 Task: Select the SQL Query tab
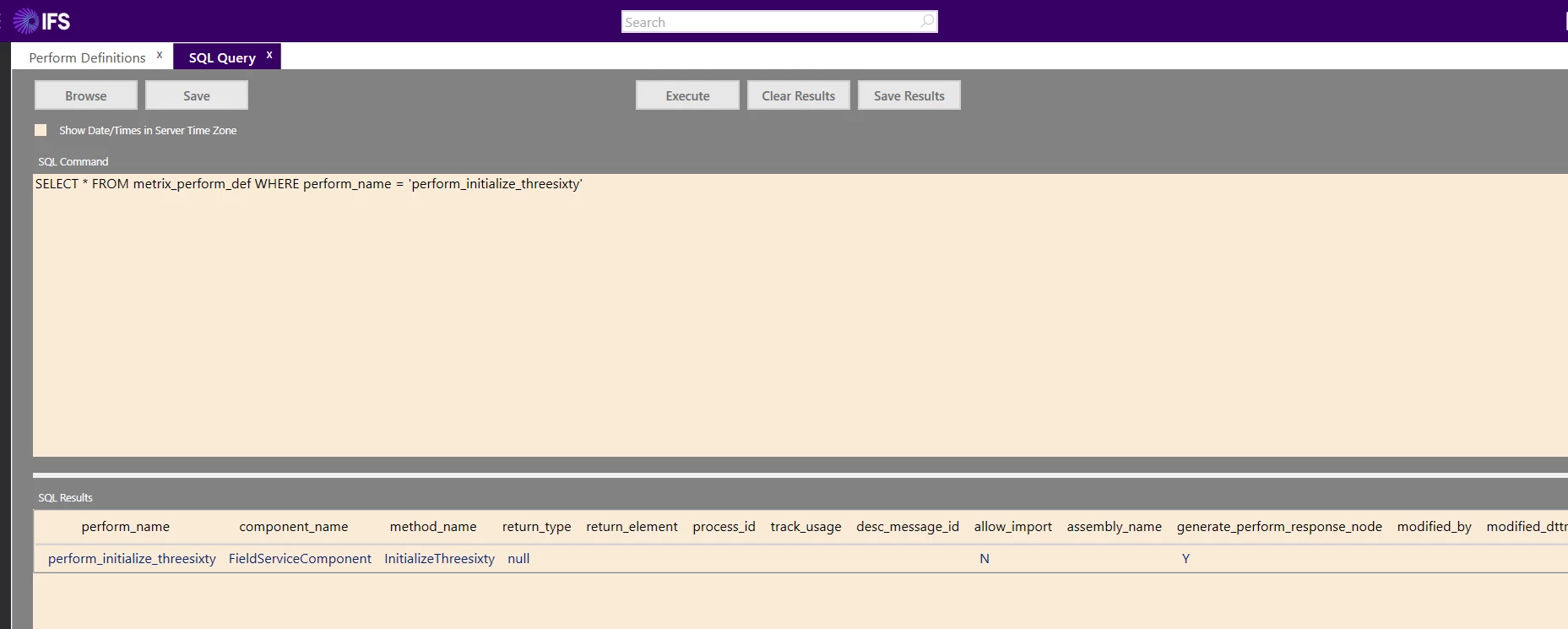(x=222, y=57)
